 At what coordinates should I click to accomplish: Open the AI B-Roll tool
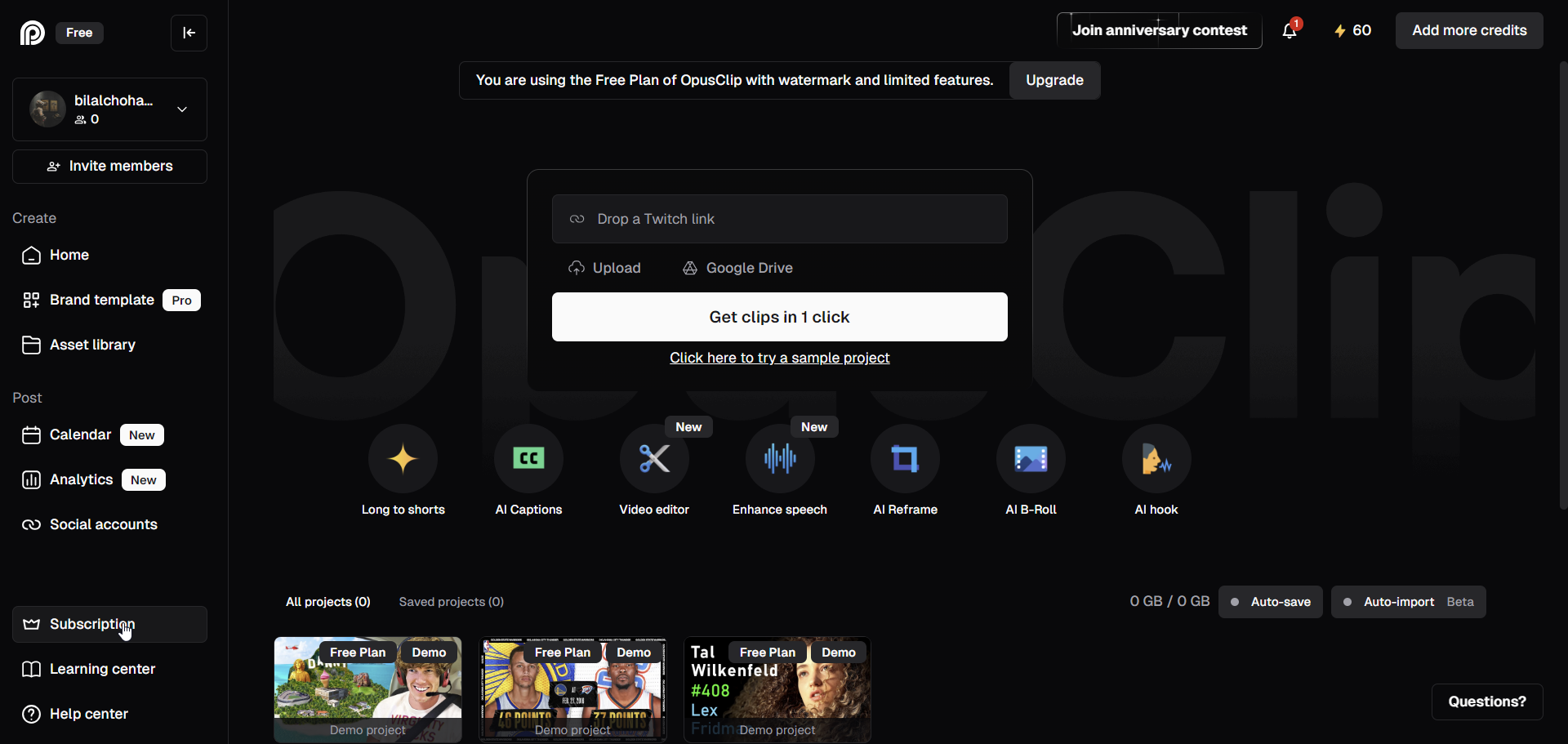1031,459
